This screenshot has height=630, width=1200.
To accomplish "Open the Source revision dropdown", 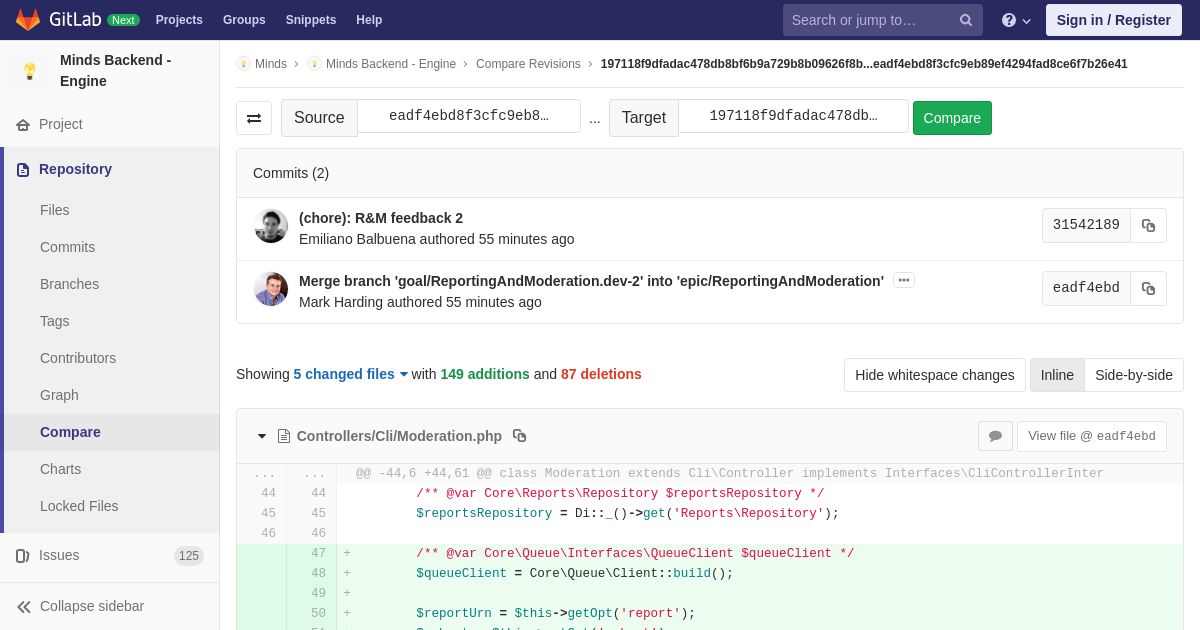I will 469,116.
